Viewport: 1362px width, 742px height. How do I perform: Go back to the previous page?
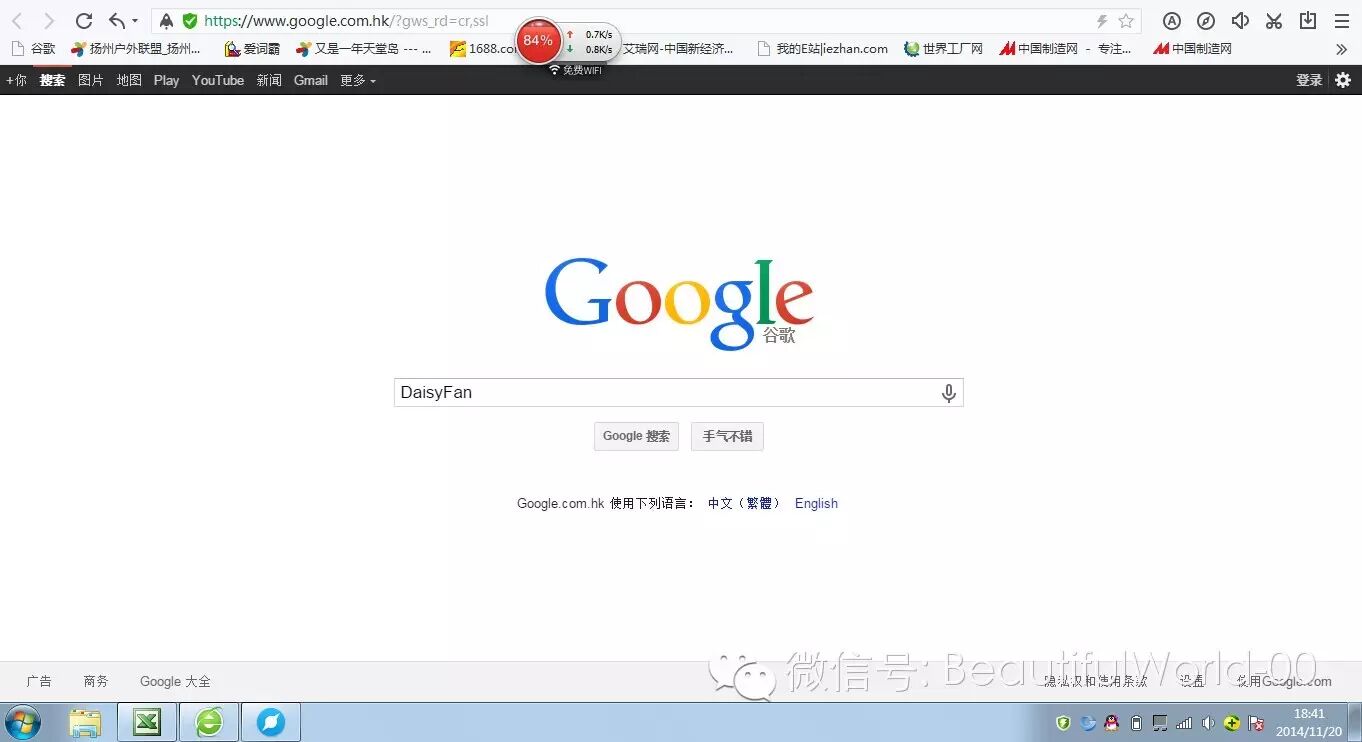[x=17, y=21]
